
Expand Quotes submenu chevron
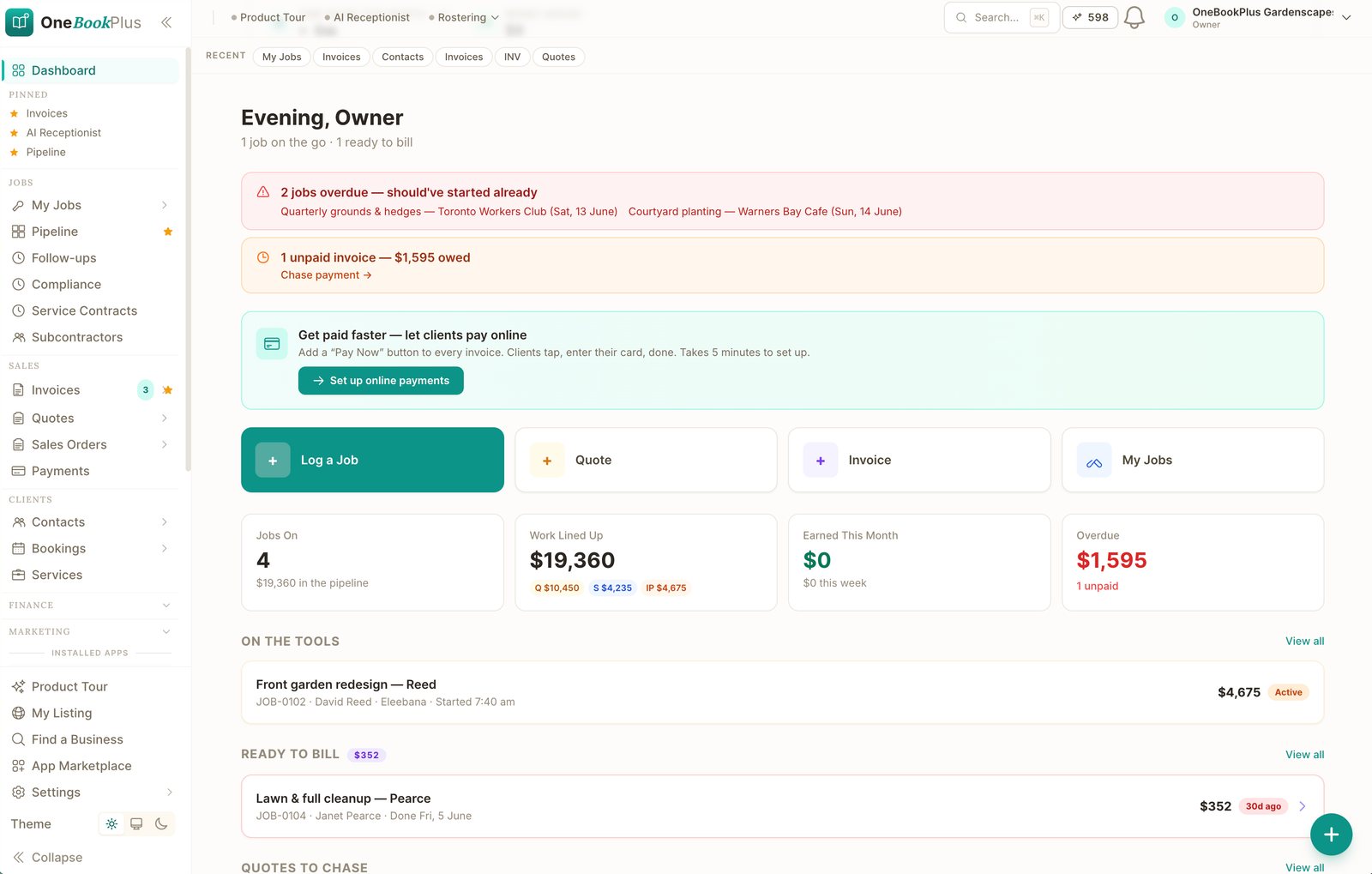point(164,419)
